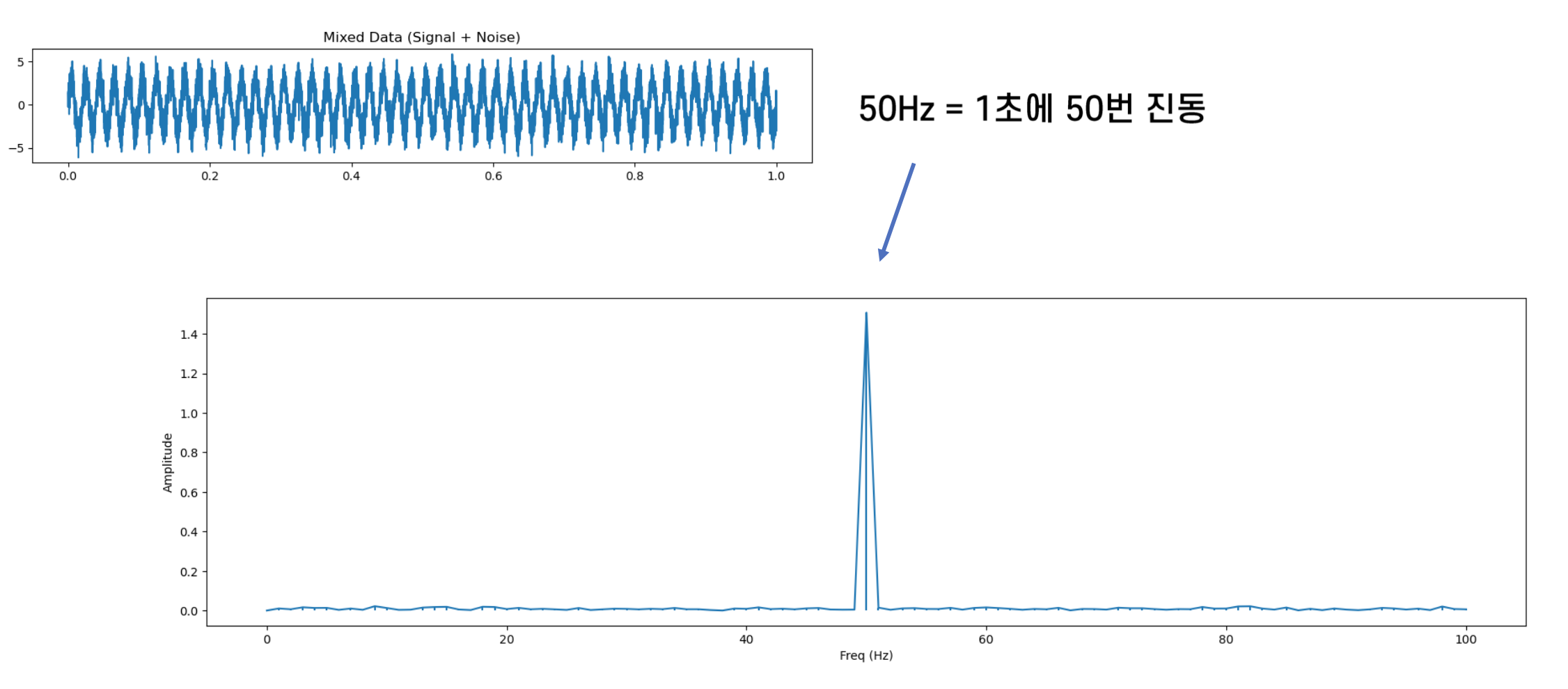The image size is (1568, 689).
Task: Click the 80 tick on frequency axis
Action: tap(1226, 640)
